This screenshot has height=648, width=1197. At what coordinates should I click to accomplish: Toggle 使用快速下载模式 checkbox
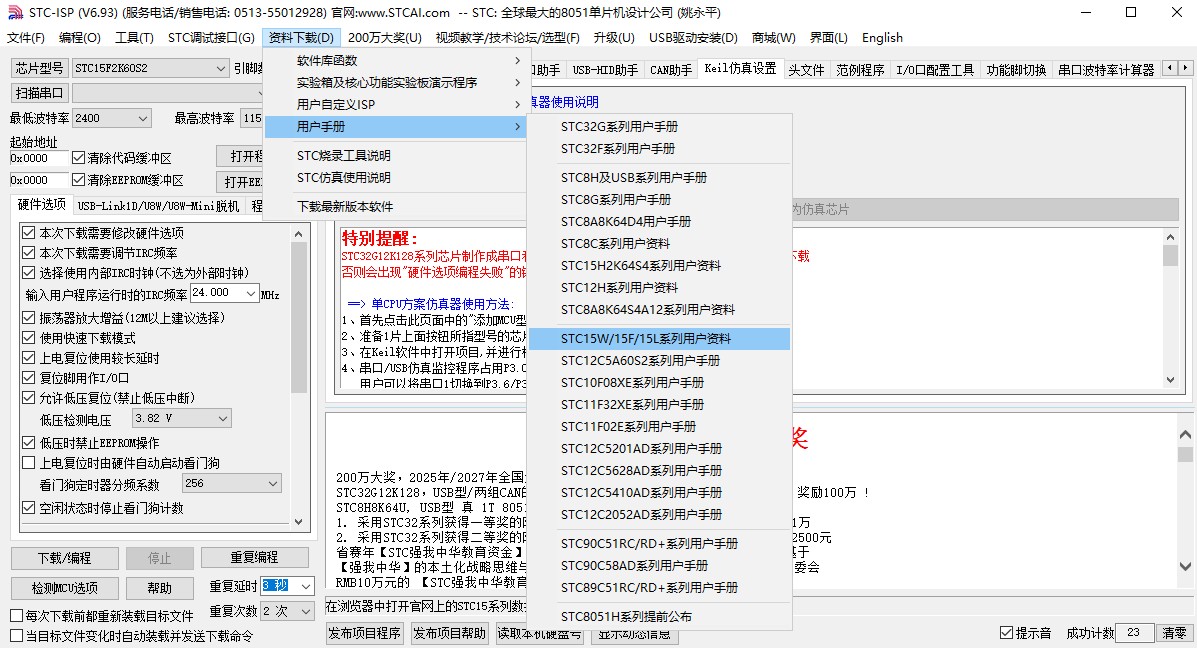[28, 337]
